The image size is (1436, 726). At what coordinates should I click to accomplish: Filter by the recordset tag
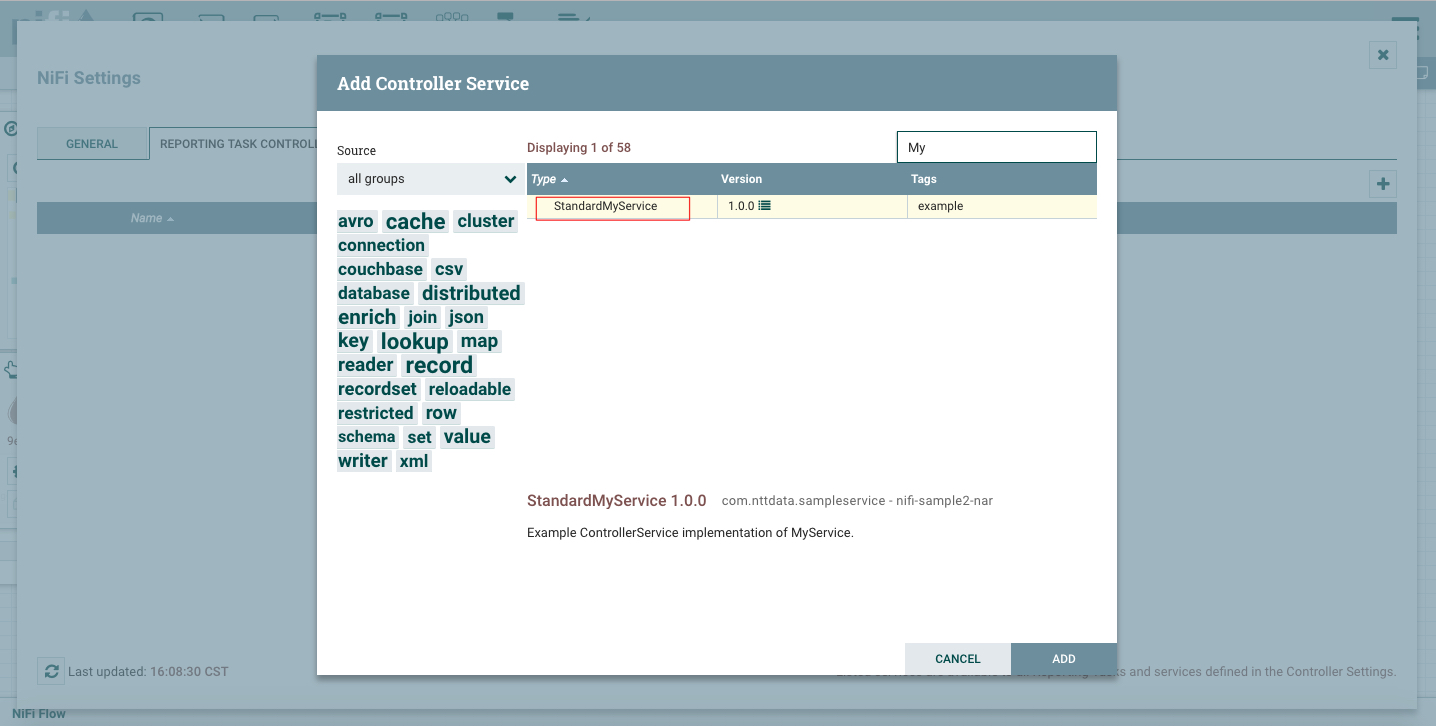coord(377,389)
